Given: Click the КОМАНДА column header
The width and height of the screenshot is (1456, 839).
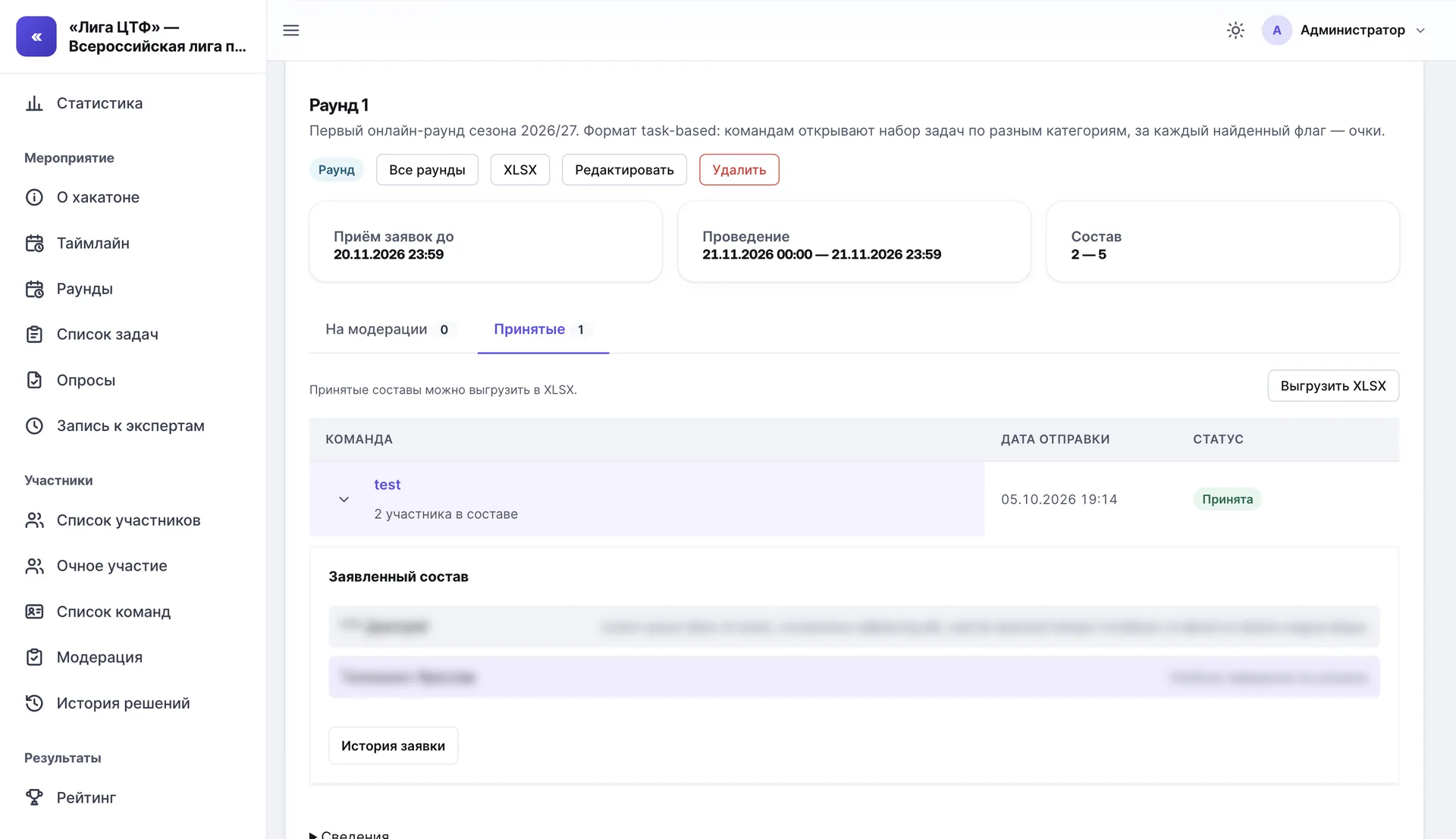Looking at the screenshot, I should tap(359, 439).
